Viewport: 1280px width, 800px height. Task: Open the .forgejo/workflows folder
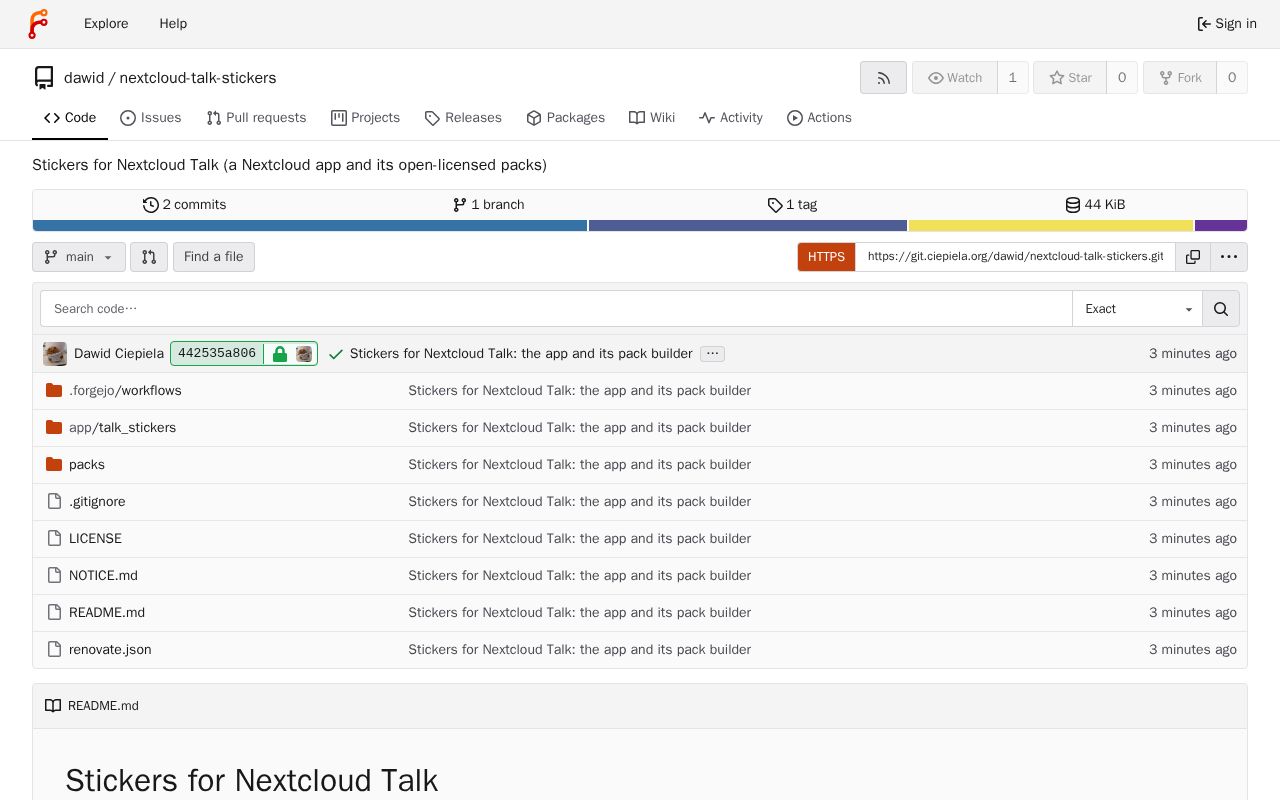(x=125, y=391)
